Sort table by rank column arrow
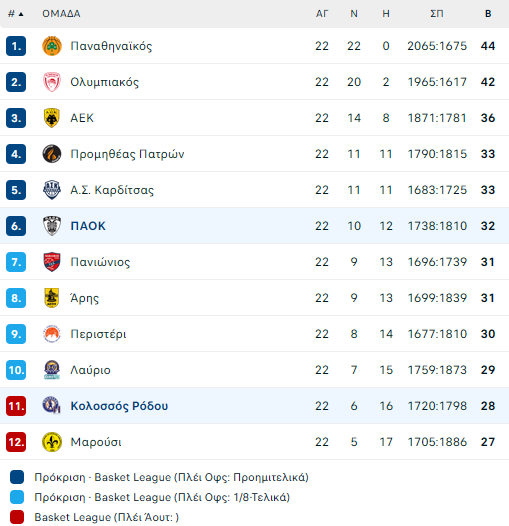This screenshot has width=509, height=526. point(21,14)
